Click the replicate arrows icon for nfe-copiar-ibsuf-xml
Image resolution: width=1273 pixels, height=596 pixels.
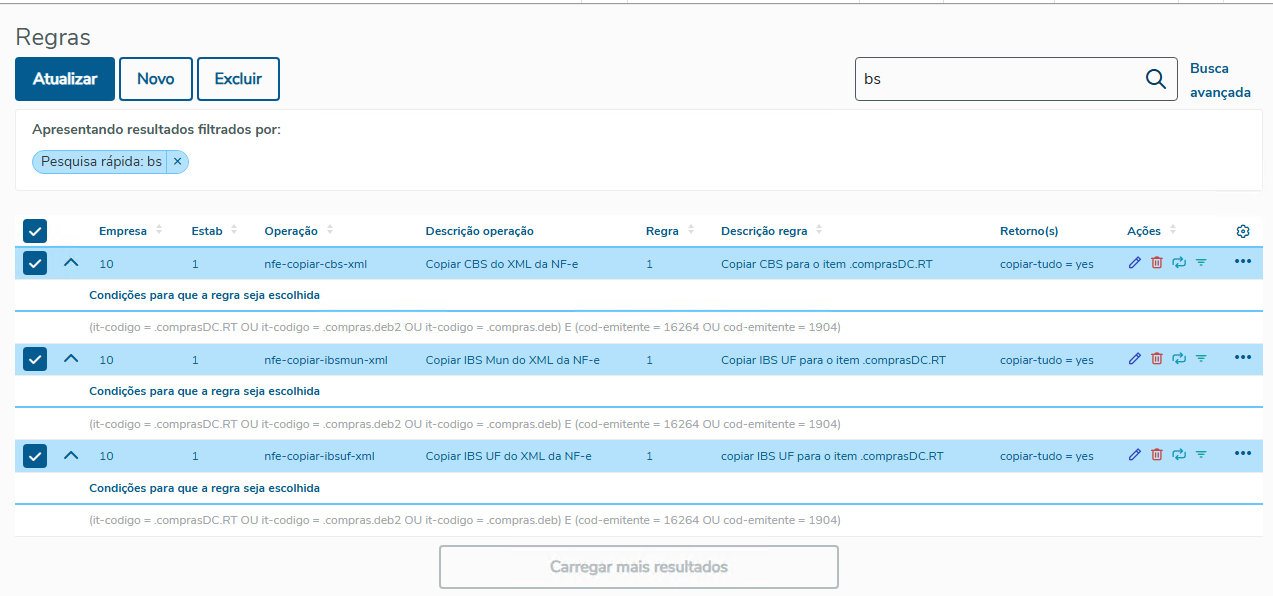click(1179, 455)
